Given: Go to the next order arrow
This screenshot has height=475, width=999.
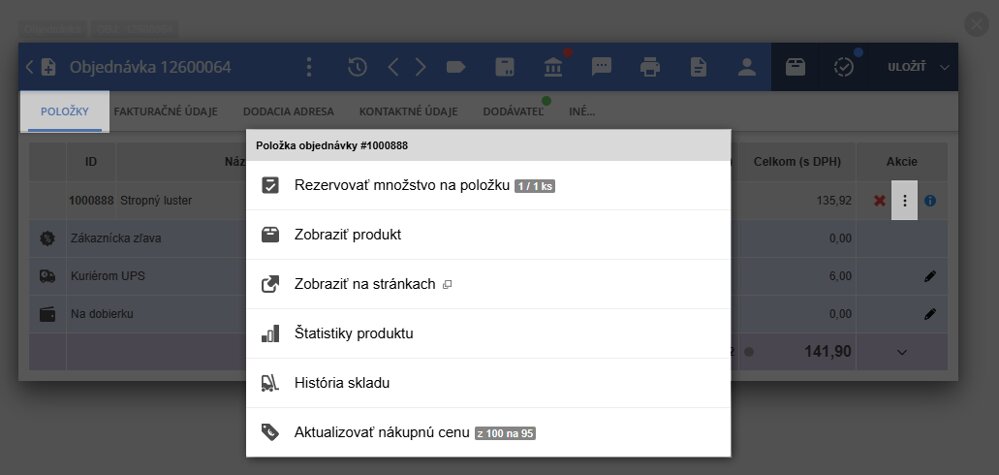Looking at the screenshot, I should point(420,67).
